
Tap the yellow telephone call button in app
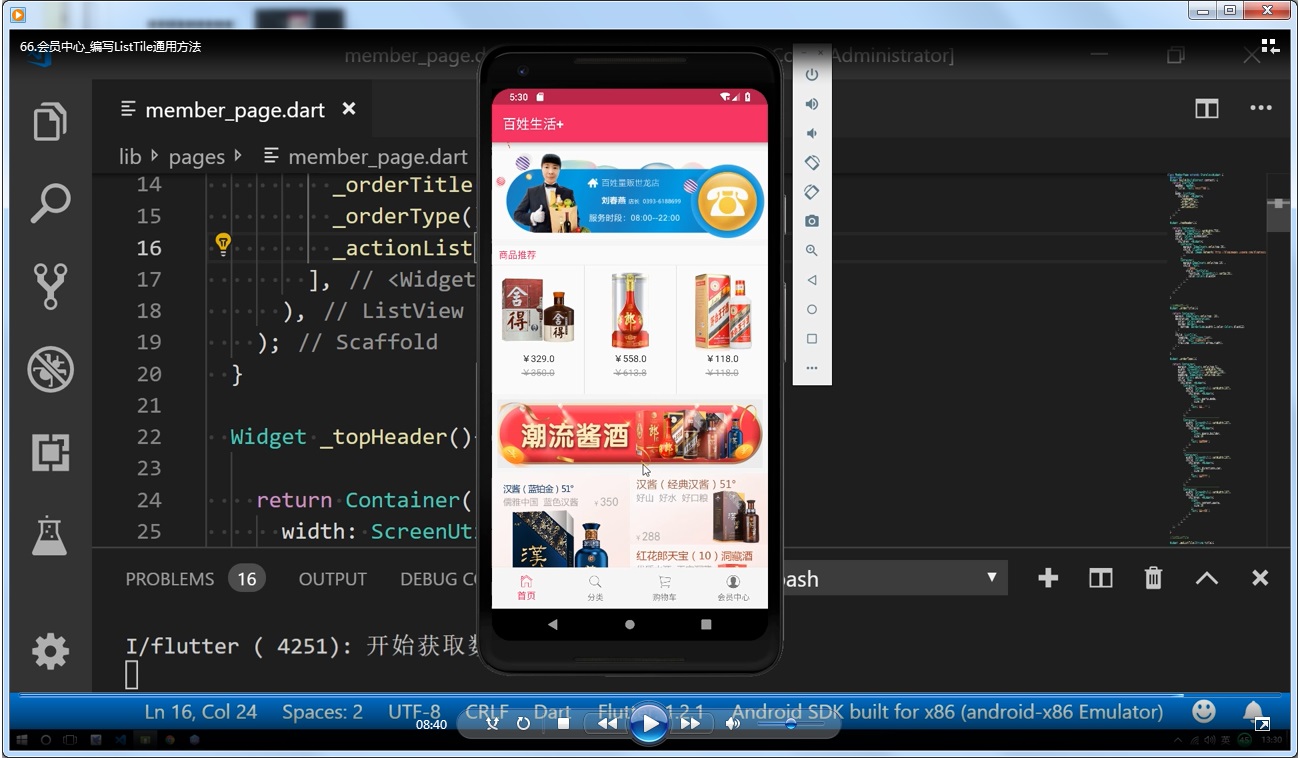(727, 201)
